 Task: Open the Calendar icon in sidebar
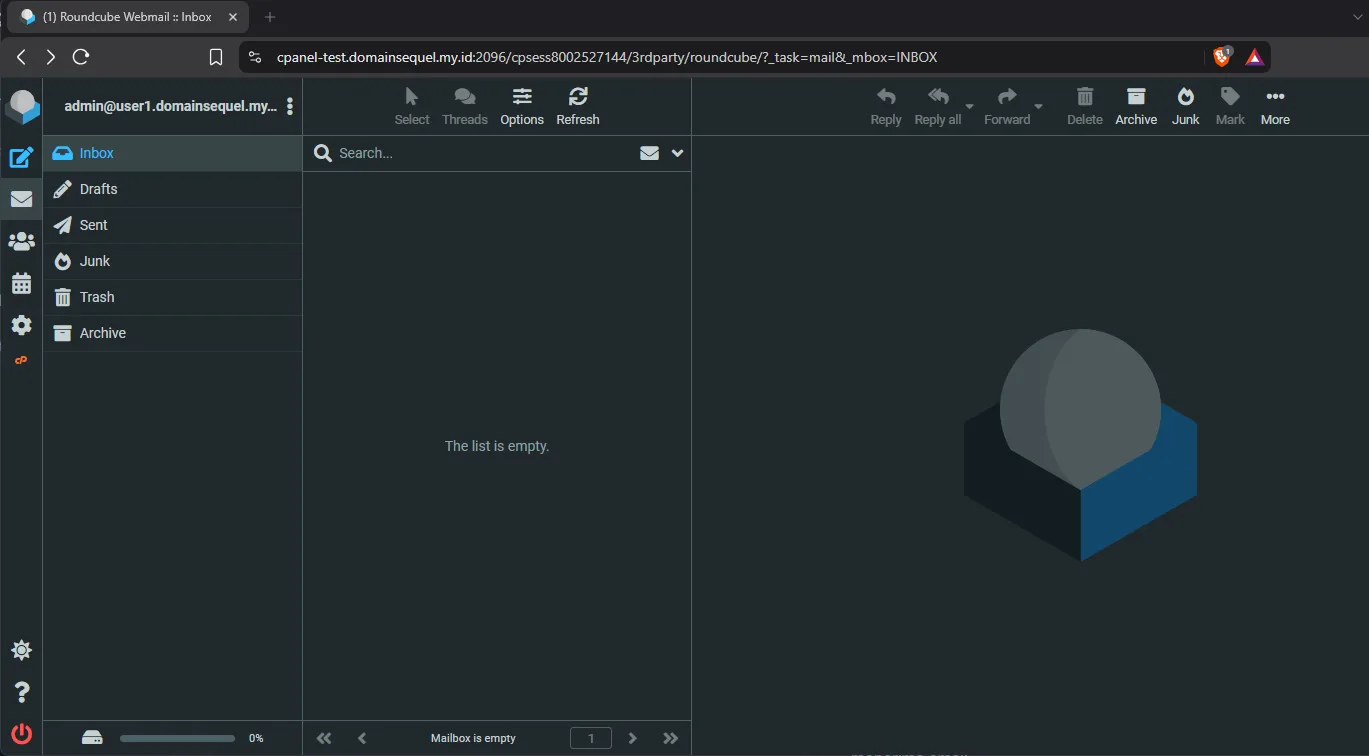(x=21, y=283)
